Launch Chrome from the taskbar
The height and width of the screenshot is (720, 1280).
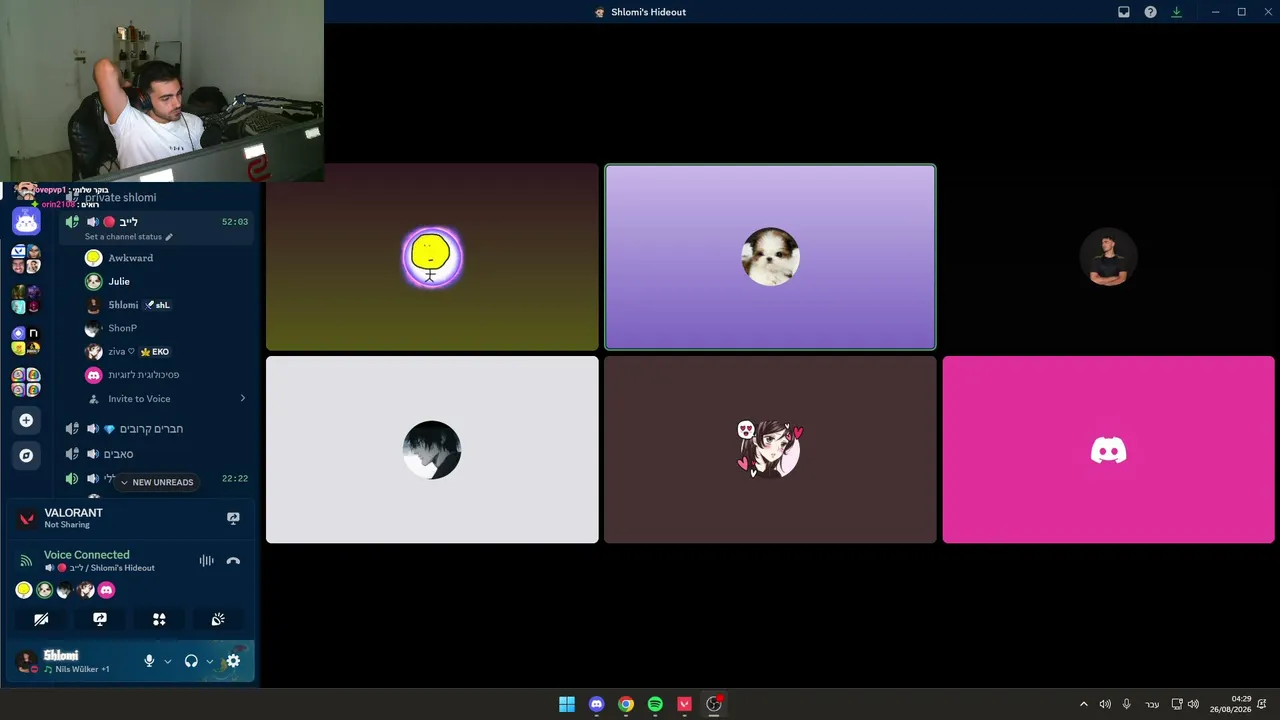(626, 704)
